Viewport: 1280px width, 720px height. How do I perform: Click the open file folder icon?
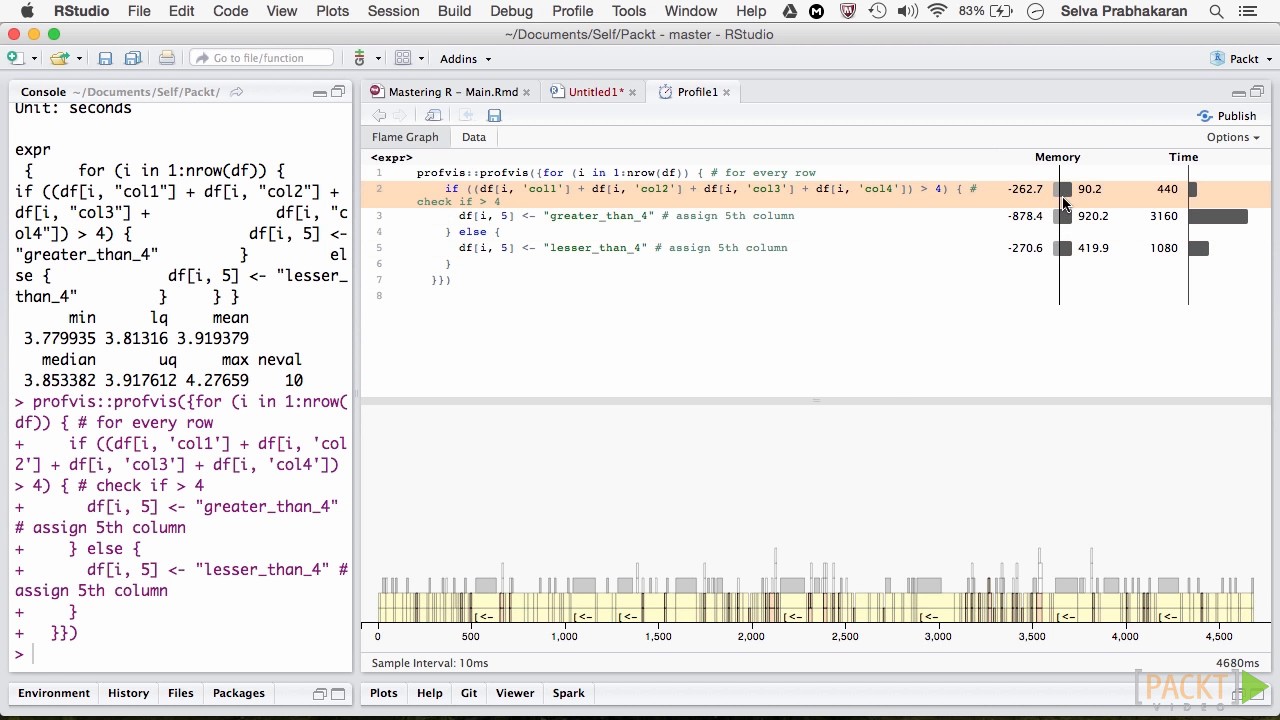[60, 58]
